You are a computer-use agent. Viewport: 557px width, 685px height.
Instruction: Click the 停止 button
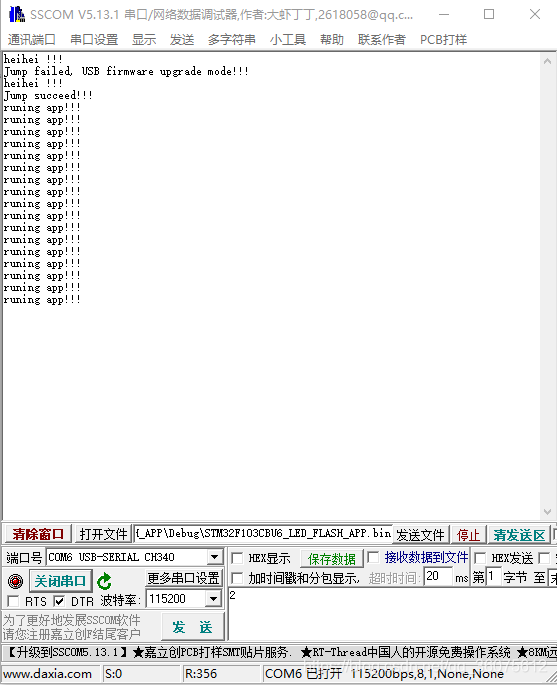pyautogui.click(x=468, y=535)
